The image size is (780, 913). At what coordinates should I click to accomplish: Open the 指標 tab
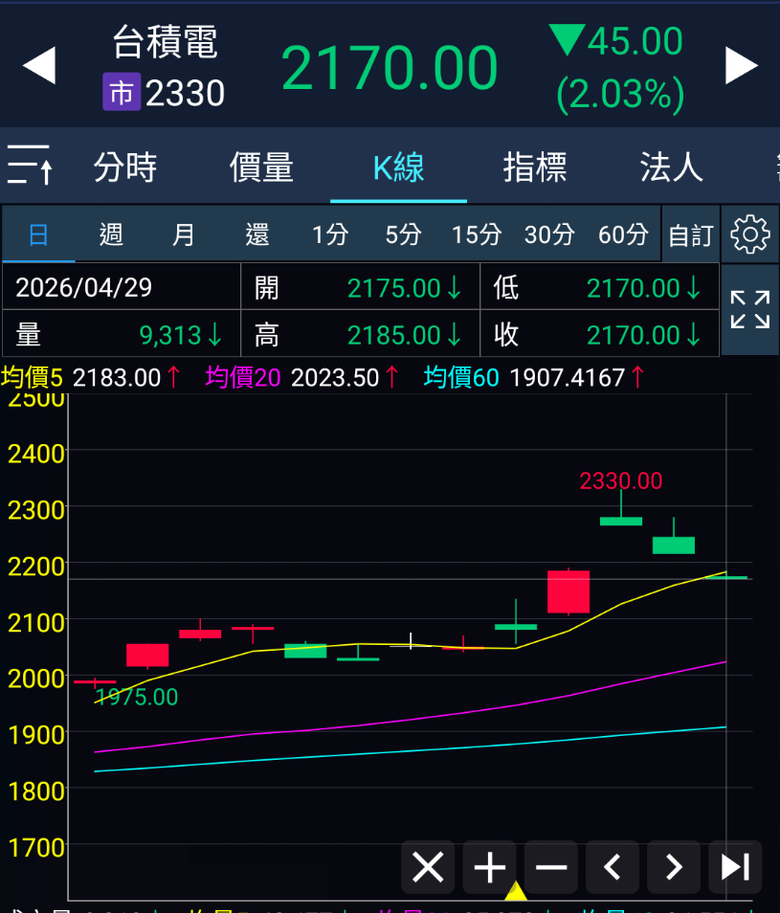coord(535,167)
